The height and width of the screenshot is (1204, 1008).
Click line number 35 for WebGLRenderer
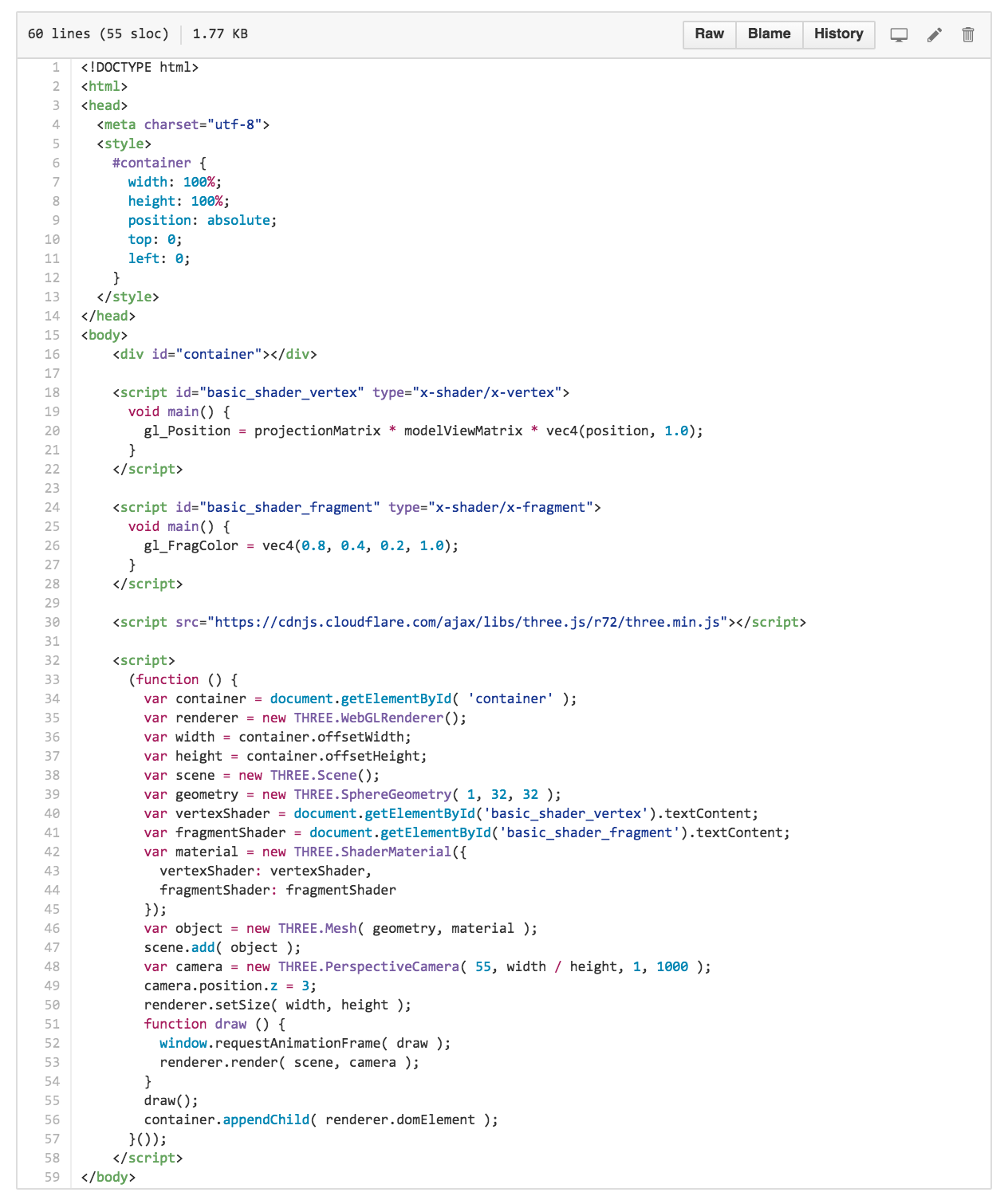53,718
